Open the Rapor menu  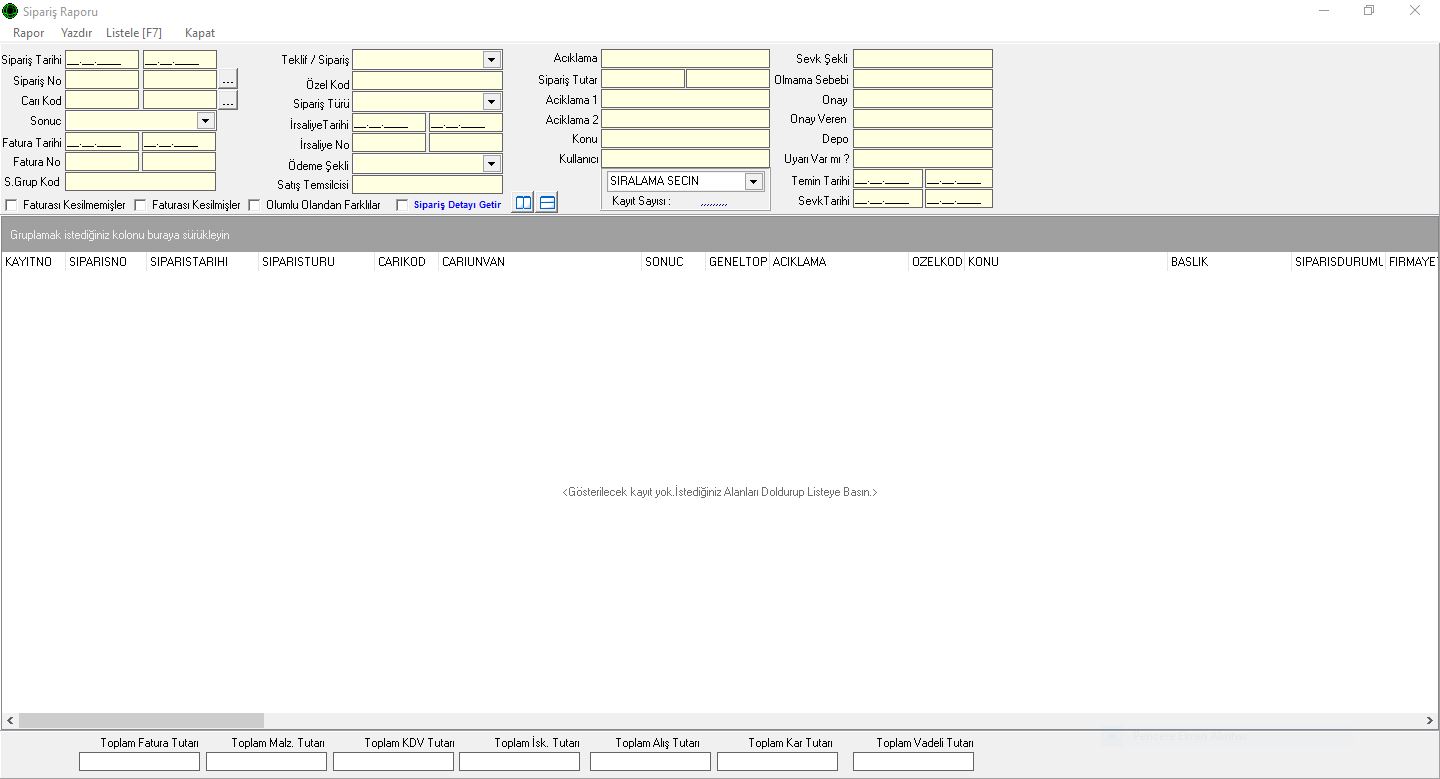click(x=29, y=33)
